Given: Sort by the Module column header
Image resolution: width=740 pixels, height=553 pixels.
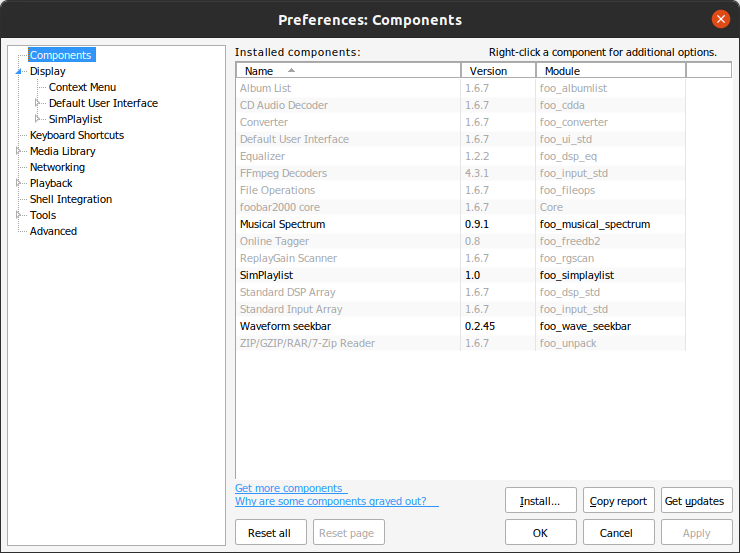Looking at the screenshot, I should coord(611,71).
